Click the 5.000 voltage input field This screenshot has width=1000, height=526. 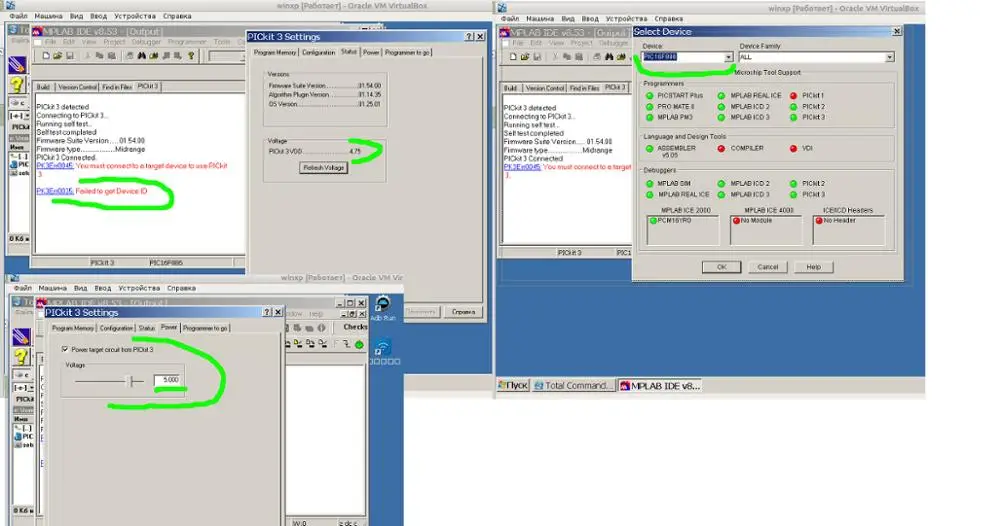pyautogui.click(x=168, y=380)
